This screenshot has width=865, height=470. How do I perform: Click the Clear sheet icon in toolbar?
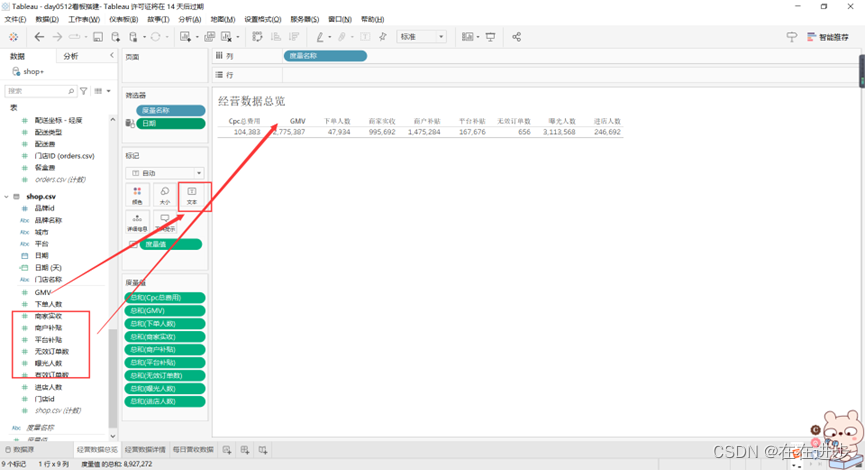226,37
